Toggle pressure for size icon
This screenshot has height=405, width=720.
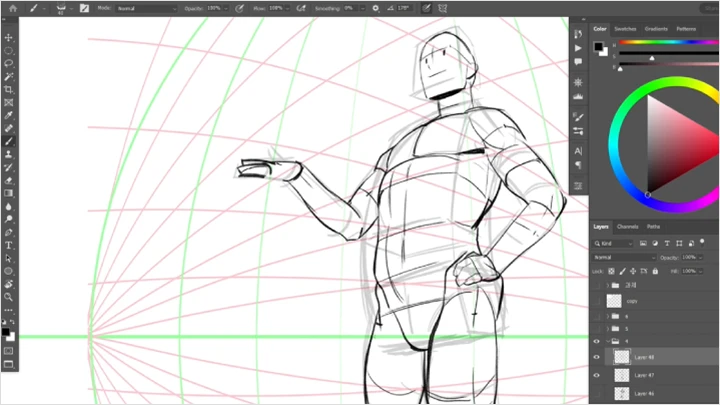pyautogui.click(x=426, y=8)
